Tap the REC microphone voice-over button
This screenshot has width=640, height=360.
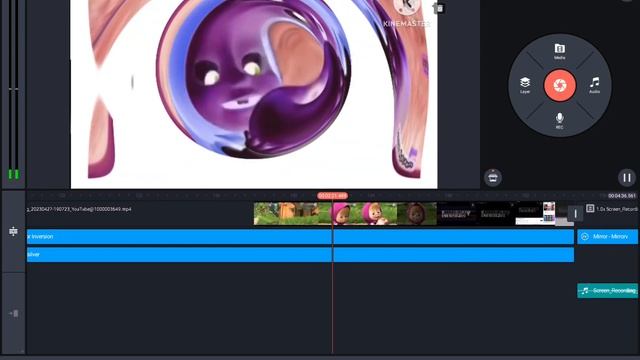point(560,120)
